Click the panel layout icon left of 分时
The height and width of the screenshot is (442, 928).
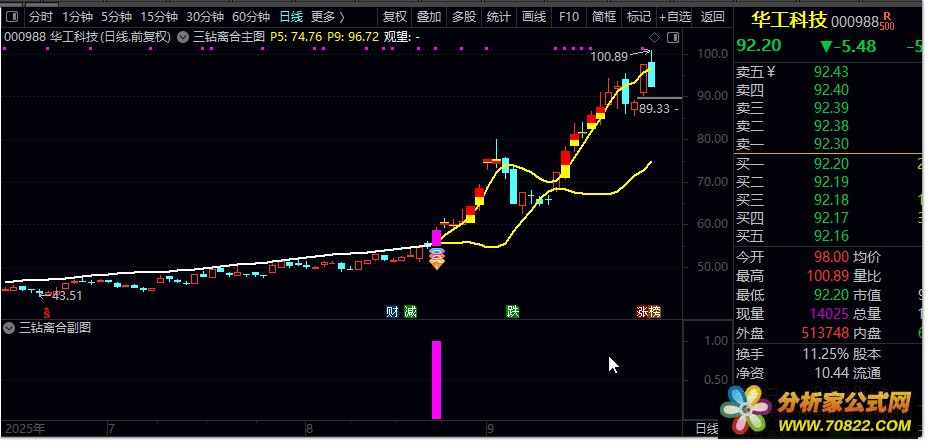point(12,16)
